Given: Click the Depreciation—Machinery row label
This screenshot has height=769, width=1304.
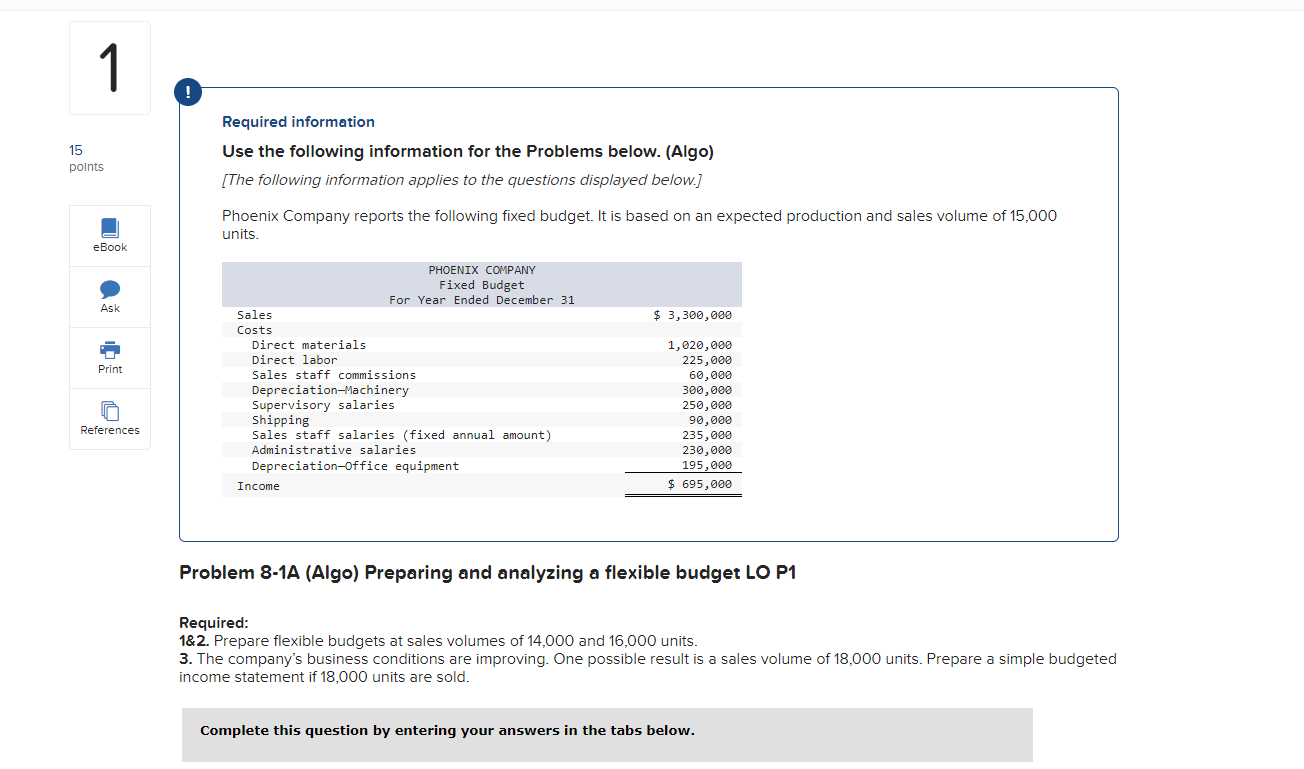Looking at the screenshot, I should point(330,390).
